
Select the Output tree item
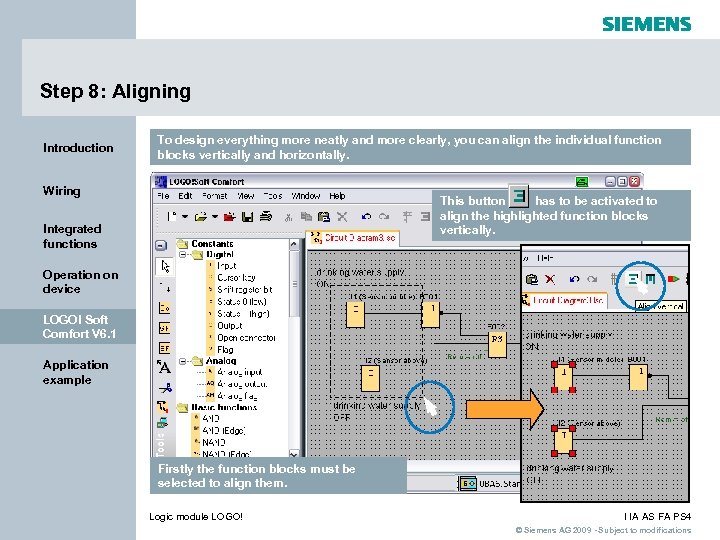pos(230,326)
